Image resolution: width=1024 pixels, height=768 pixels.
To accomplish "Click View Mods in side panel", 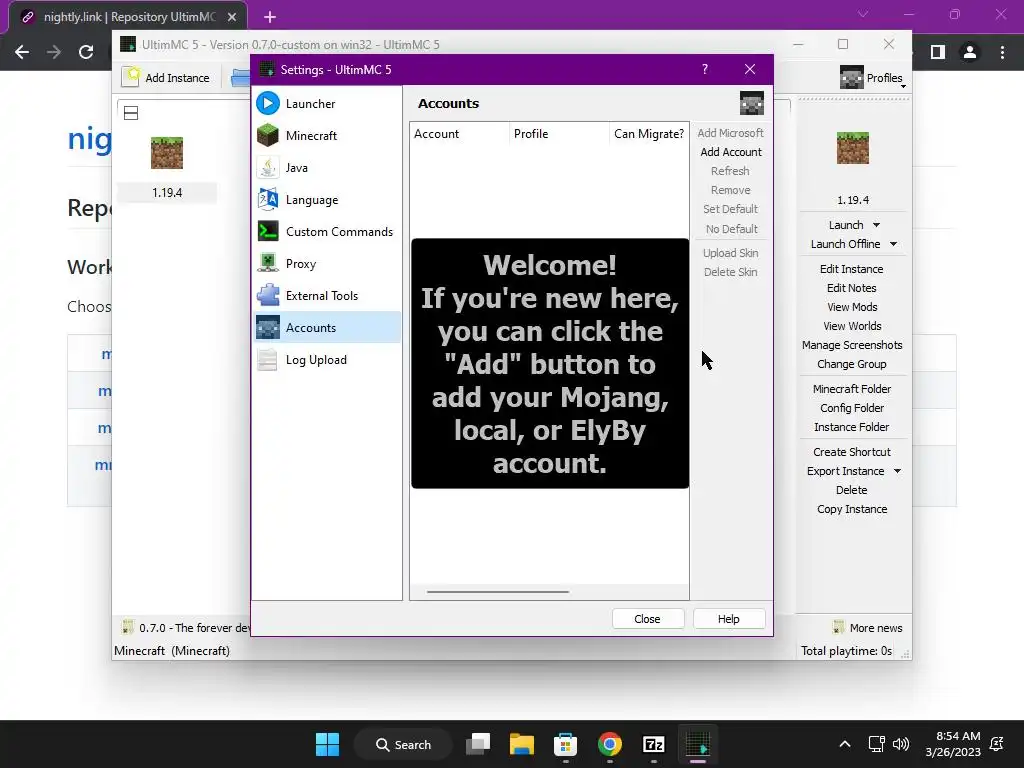I will pos(852,307).
